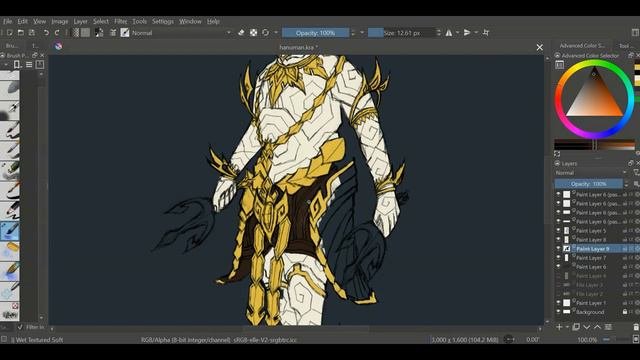The image size is (640, 360).
Task: Open brush preset storage resources icon
Action: pos(40,64)
